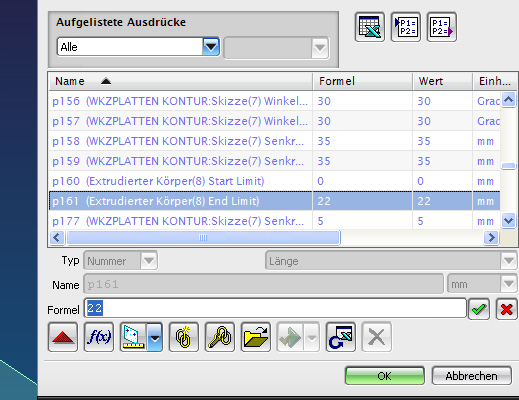519x400 pixels.
Task: Collapse list with red triangle button
Action: [63, 337]
